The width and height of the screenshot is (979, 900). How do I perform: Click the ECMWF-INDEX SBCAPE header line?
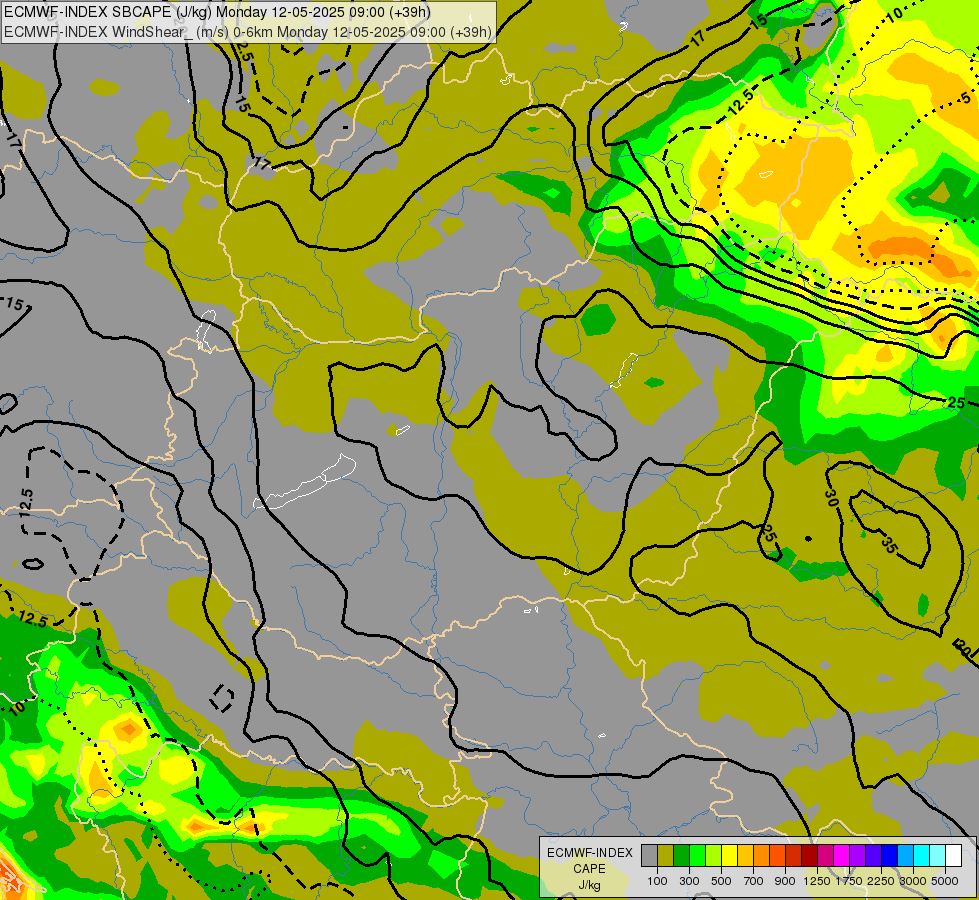217,12
